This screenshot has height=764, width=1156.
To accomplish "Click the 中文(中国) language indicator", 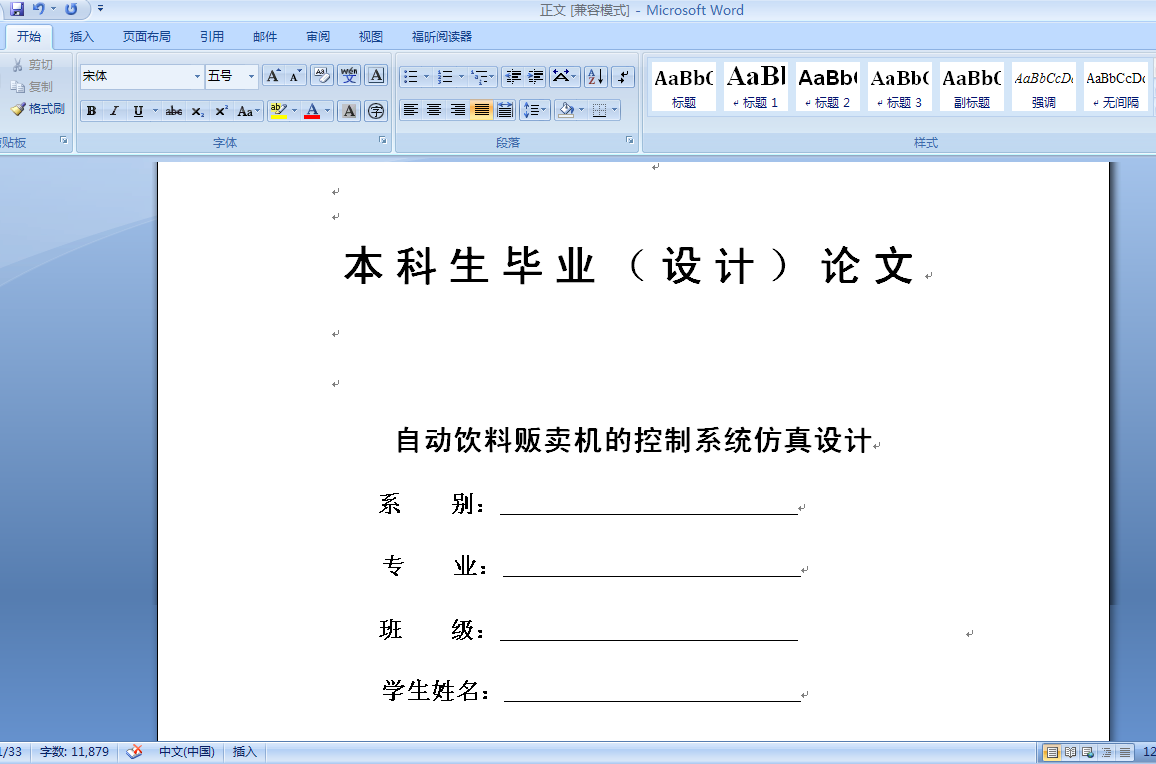I will (x=187, y=751).
